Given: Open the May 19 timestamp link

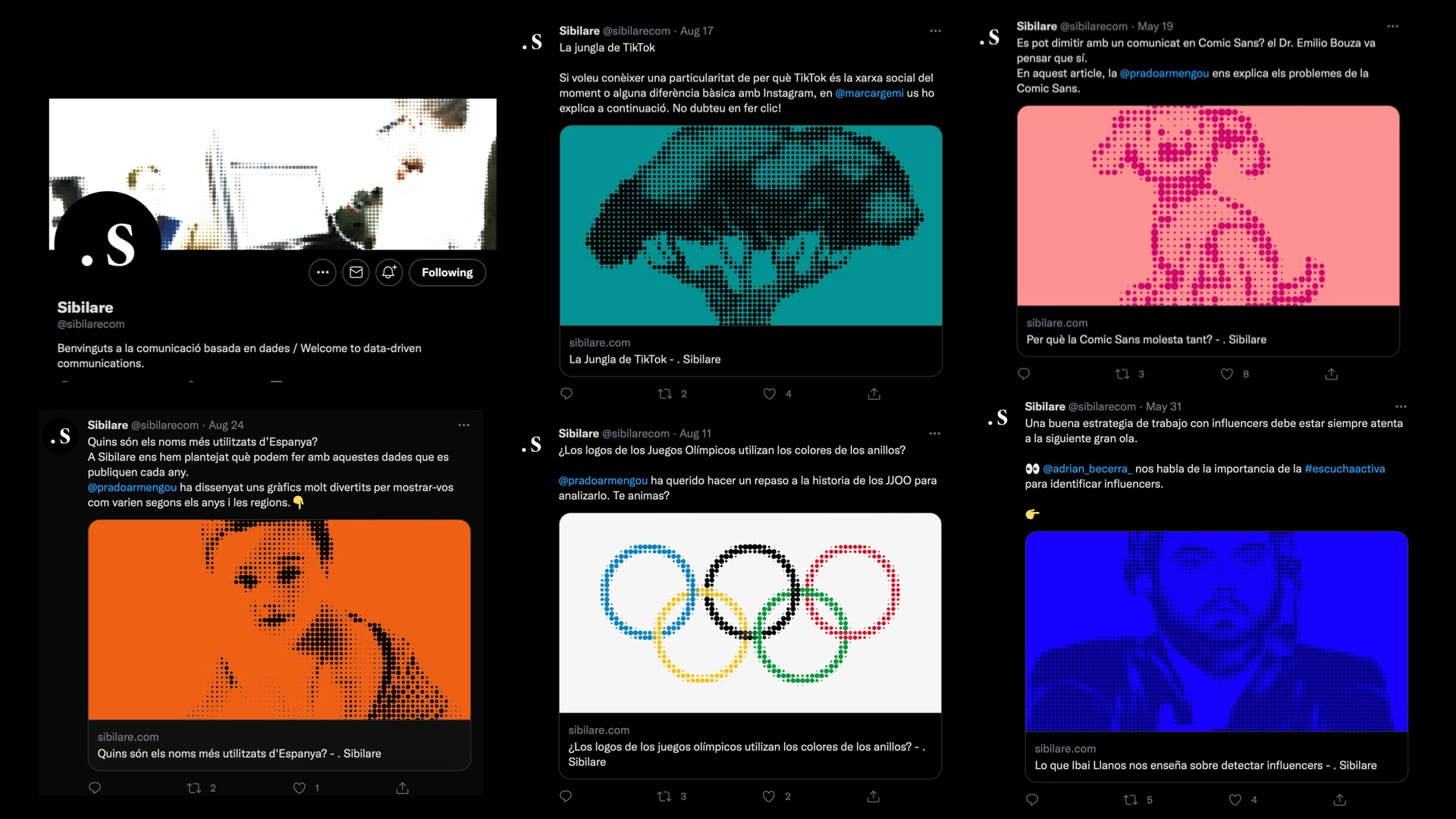Looking at the screenshot, I should [1155, 27].
